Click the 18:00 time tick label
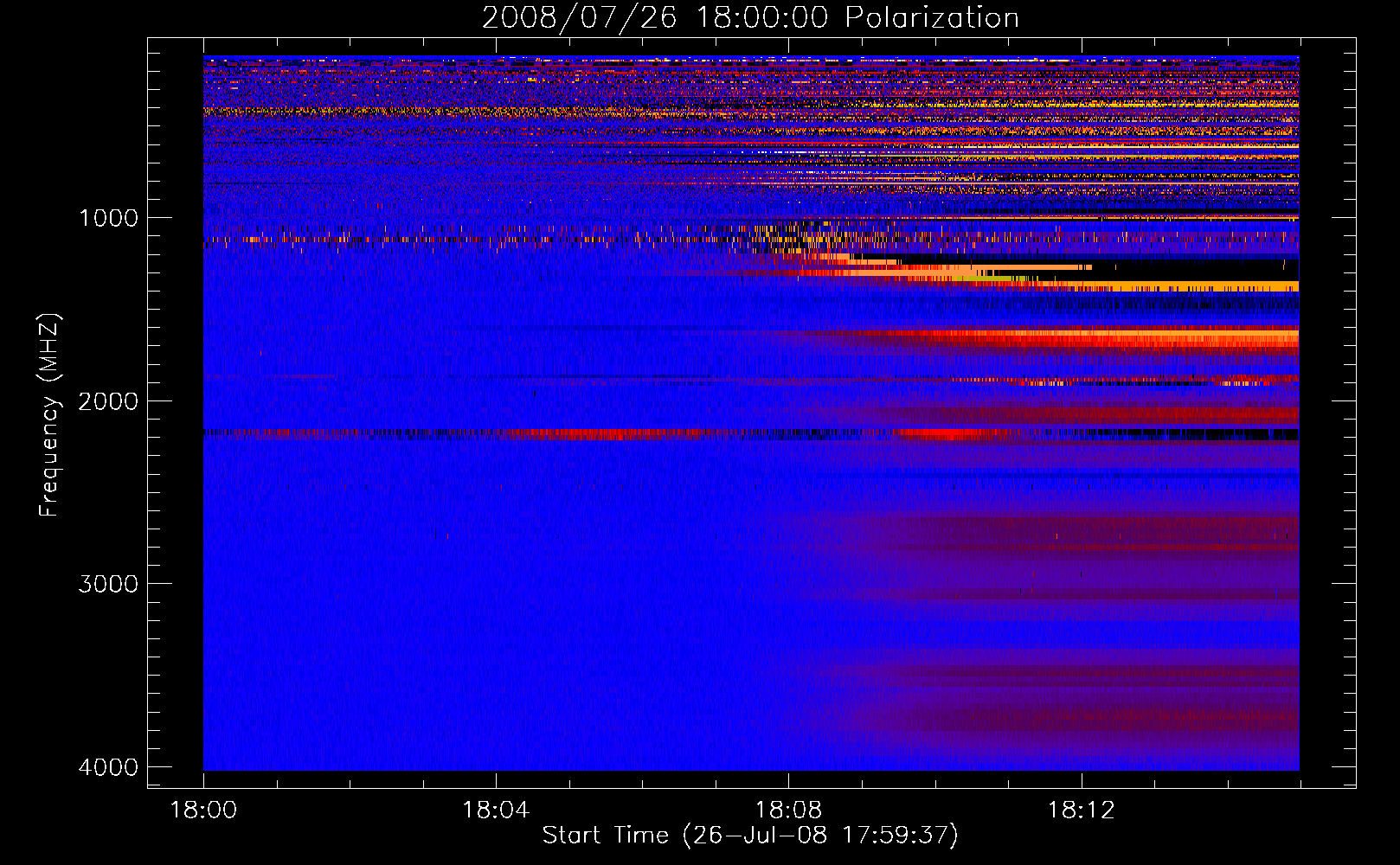This screenshot has width=1400, height=865. [203, 811]
